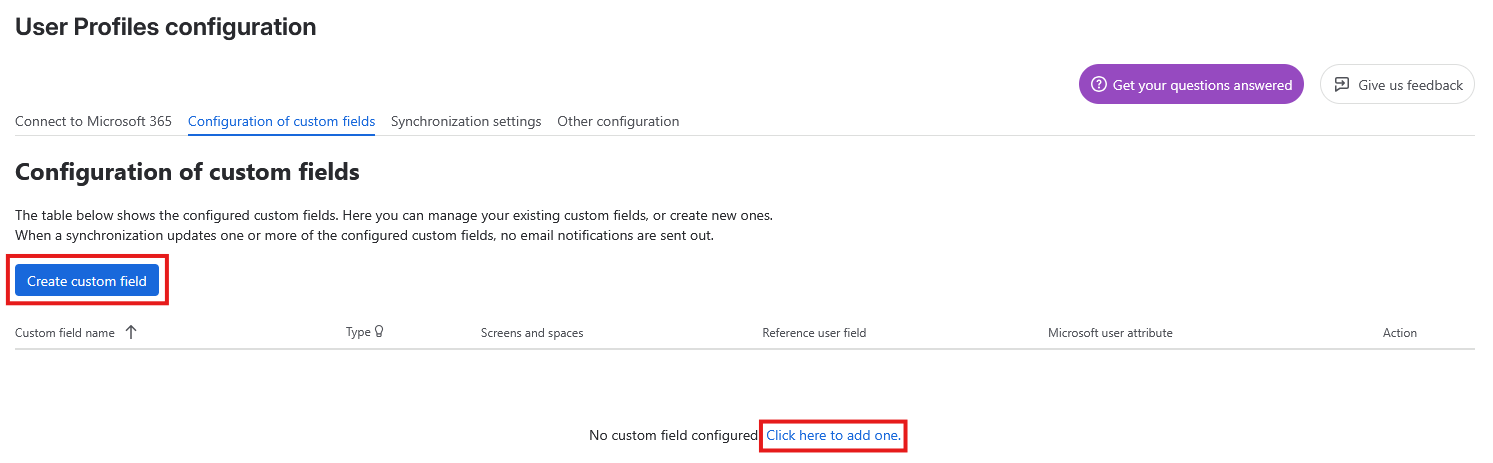The width and height of the screenshot is (1493, 463).
Task: Click the Screens and spaces column header
Action: (x=532, y=333)
